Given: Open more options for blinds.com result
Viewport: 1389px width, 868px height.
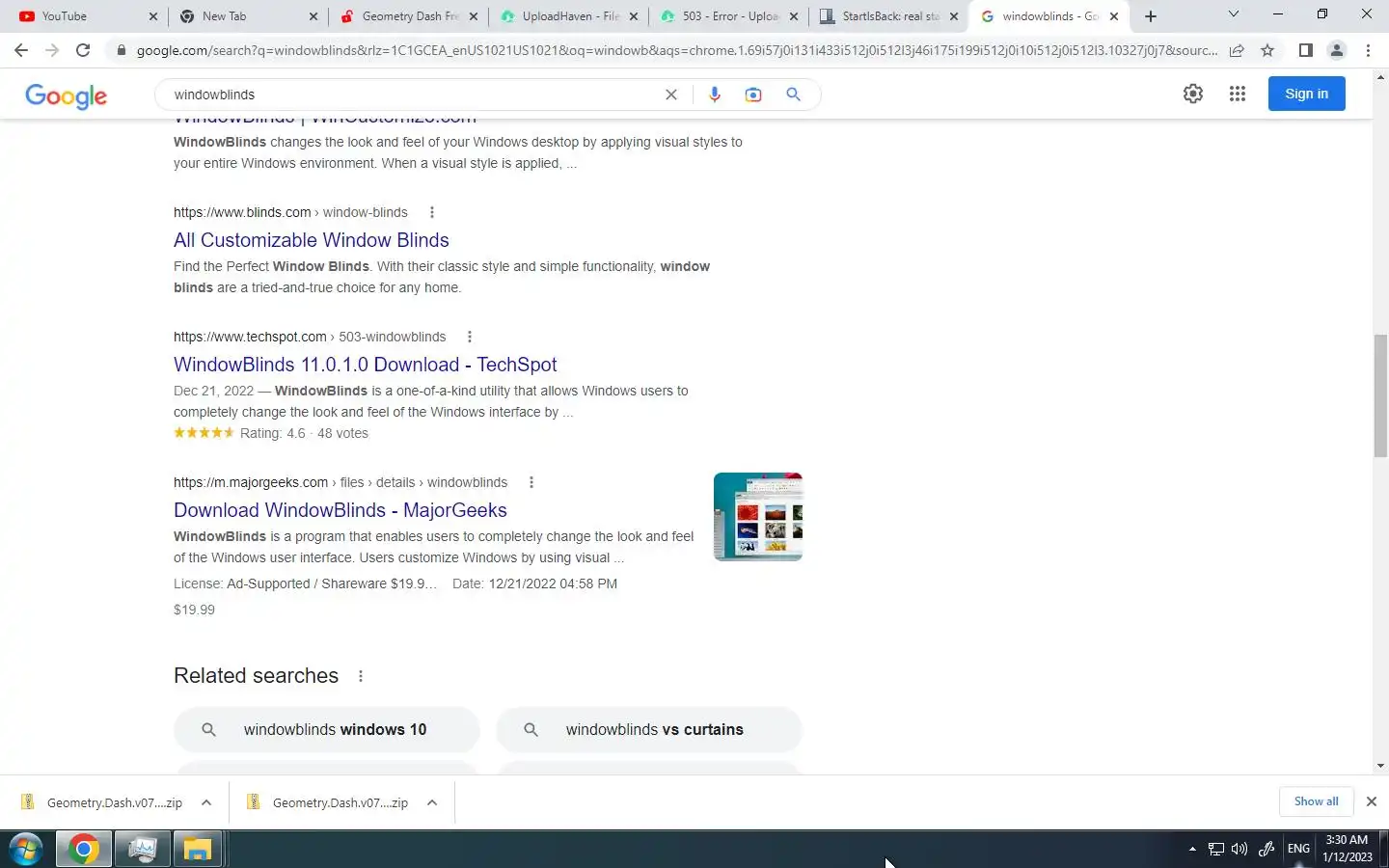Looking at the screenshot, I should [431, 212].
